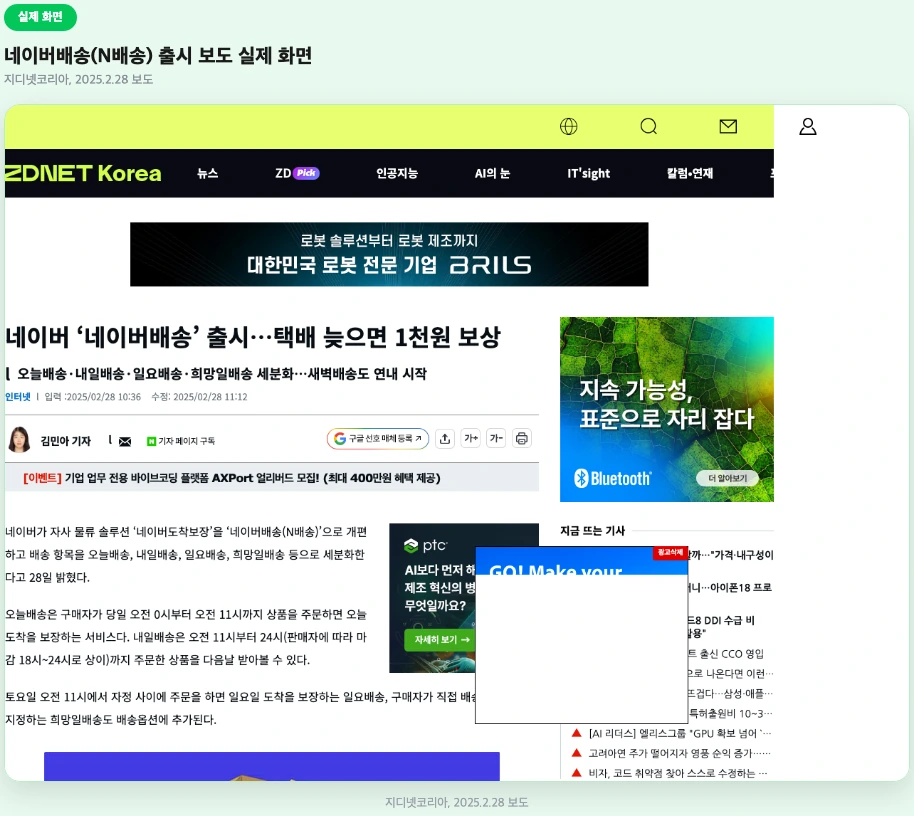Click the globe language icon
914x816 pixels.
point(568,126)
